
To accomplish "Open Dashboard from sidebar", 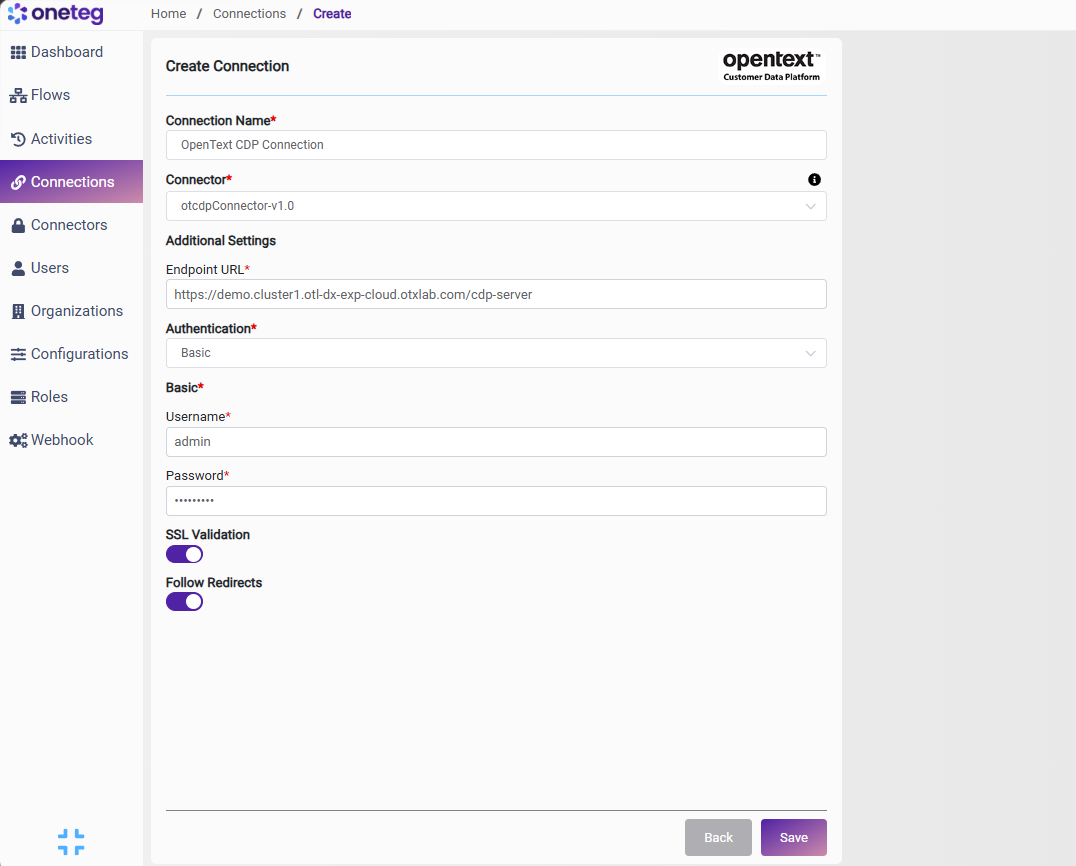I will [71, 52].
